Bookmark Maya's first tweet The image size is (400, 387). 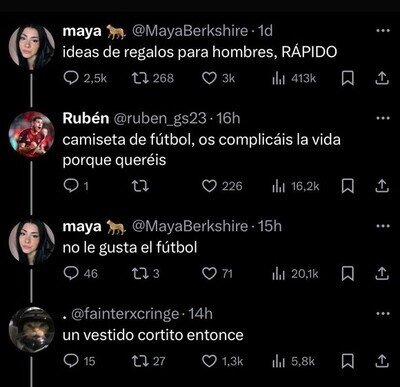tap(348, 79)
